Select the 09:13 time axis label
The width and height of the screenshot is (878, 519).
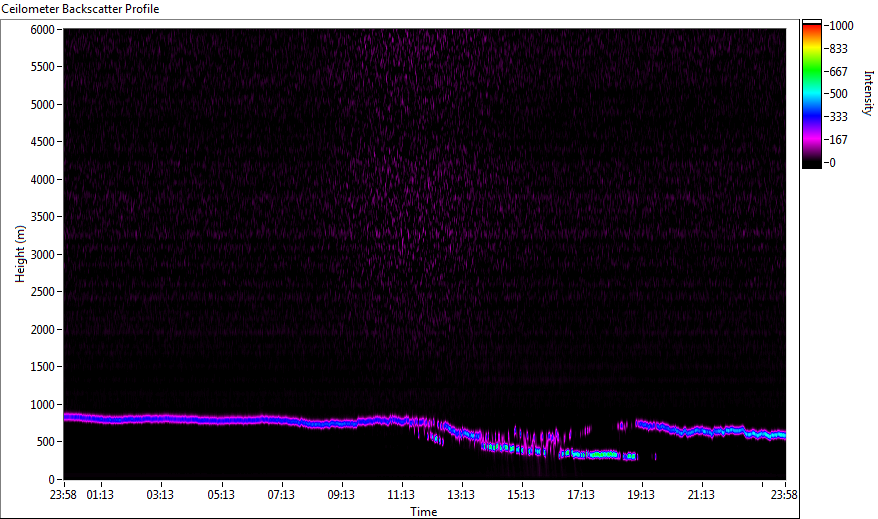click(341, 495)
